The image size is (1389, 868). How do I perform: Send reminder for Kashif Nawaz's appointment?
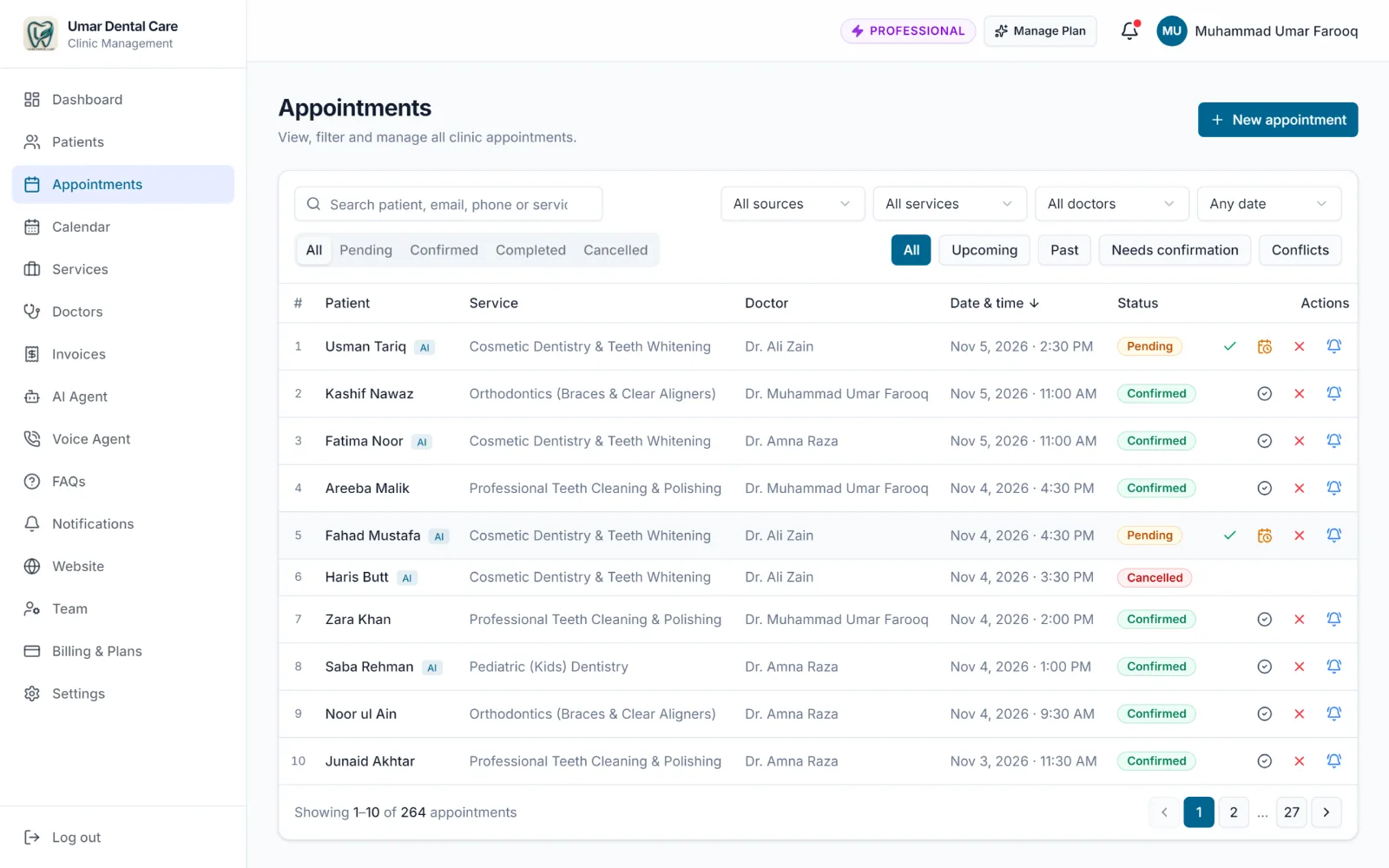[x=1334, y=394]
